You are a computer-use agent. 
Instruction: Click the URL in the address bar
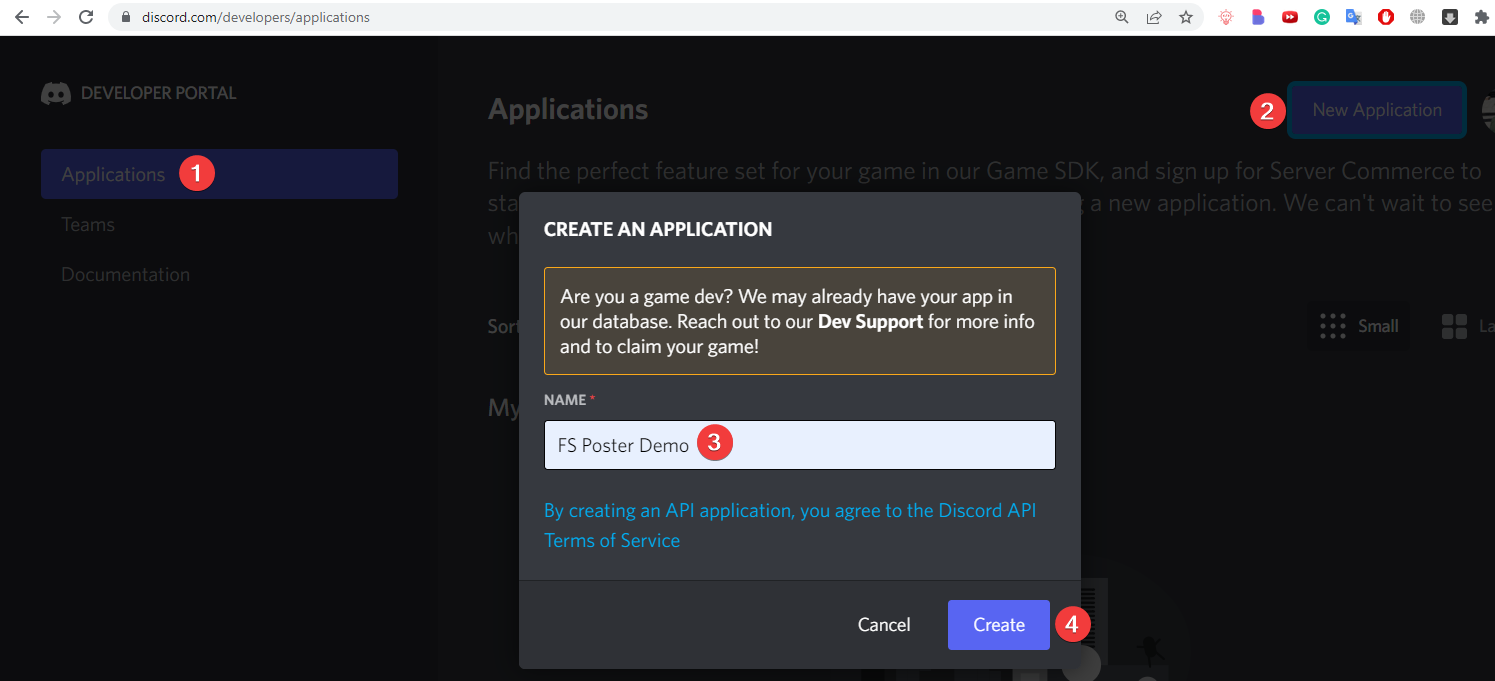(x=256, y=17)
